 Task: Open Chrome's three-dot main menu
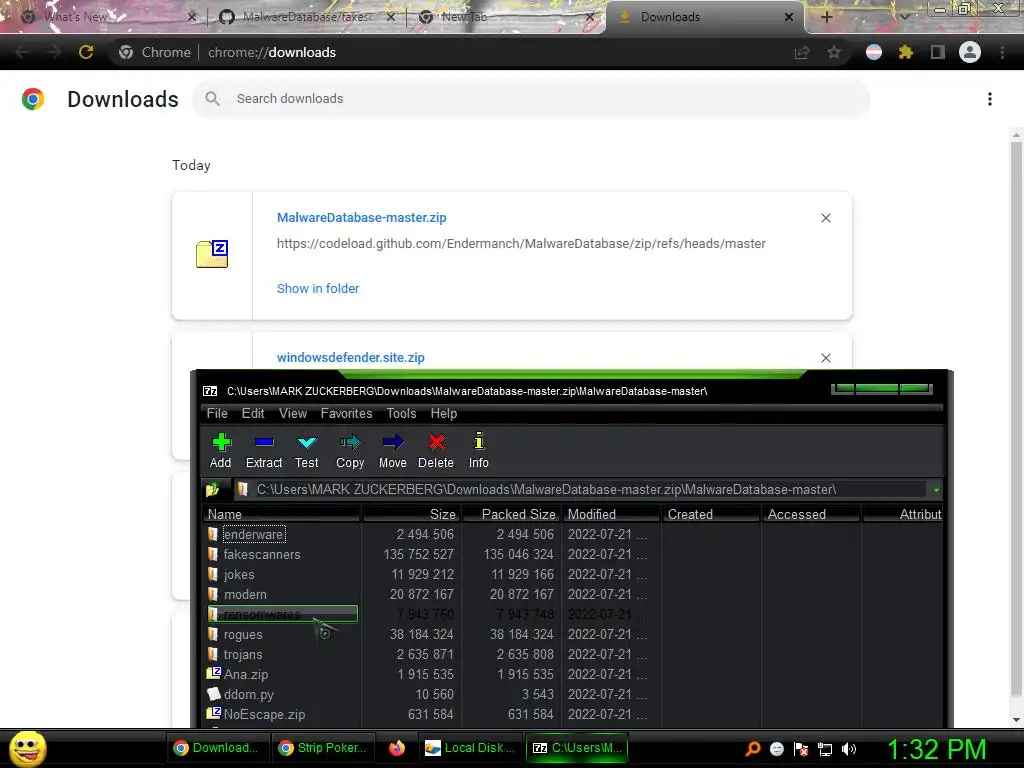point(1002,52)
